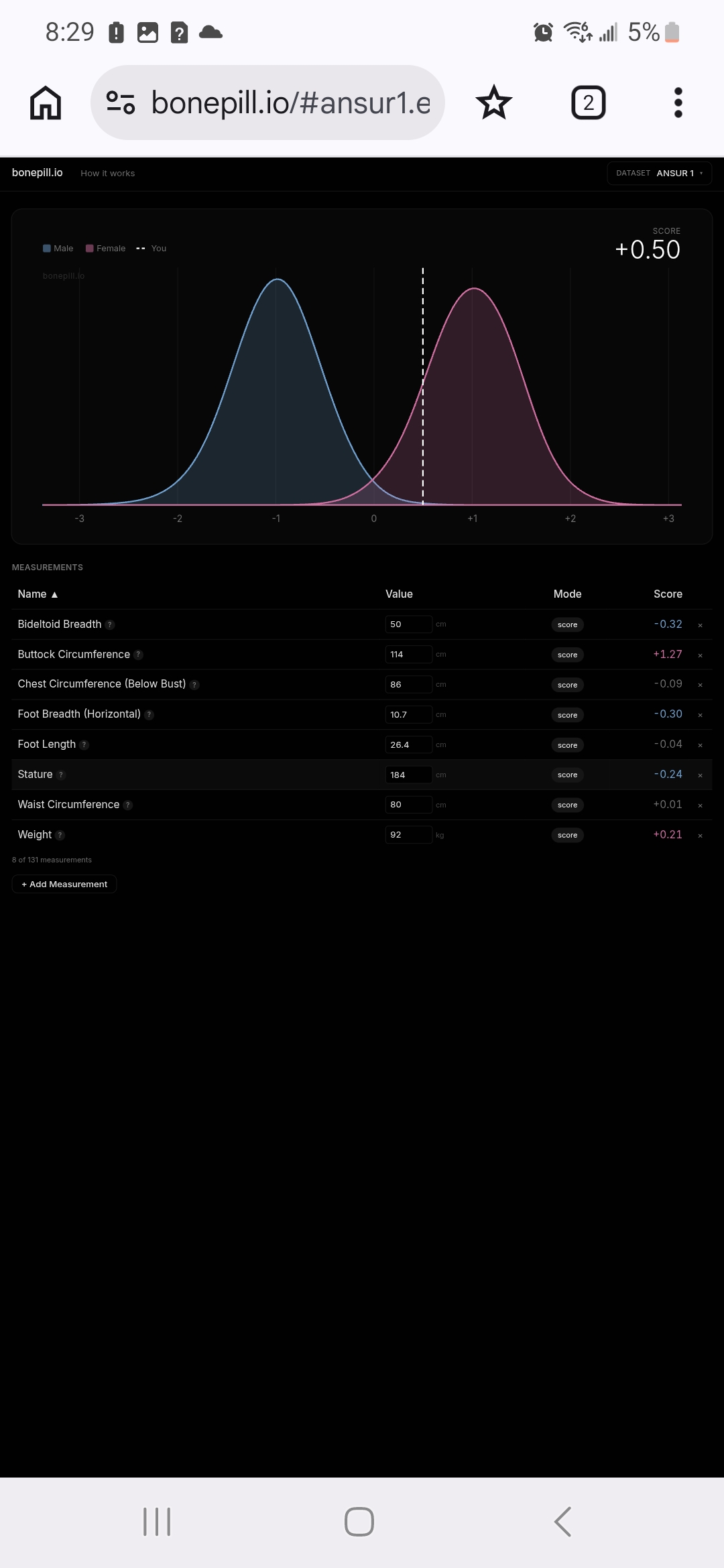Sort by the Mode column header
This screenshot has height=1568, width=724.
pos(567,594)
